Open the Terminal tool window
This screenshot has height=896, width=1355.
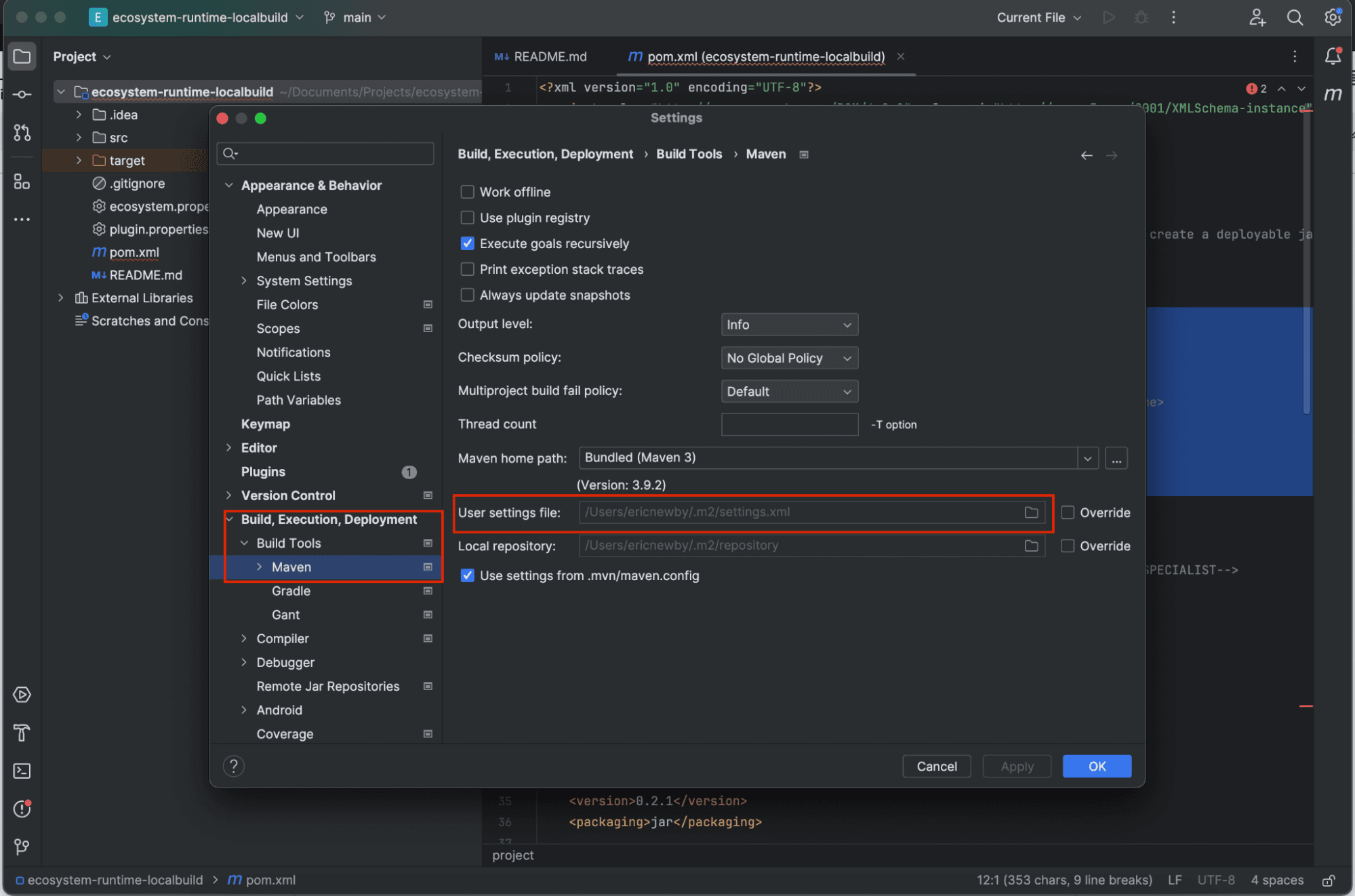point(22,771)
